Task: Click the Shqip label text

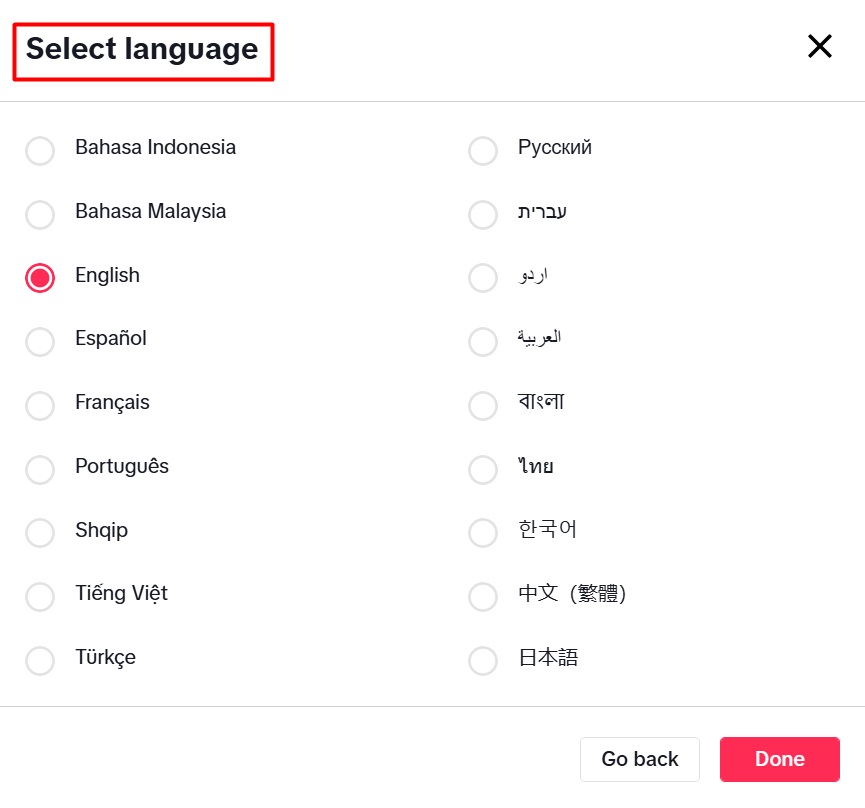Action: [102, 531]
